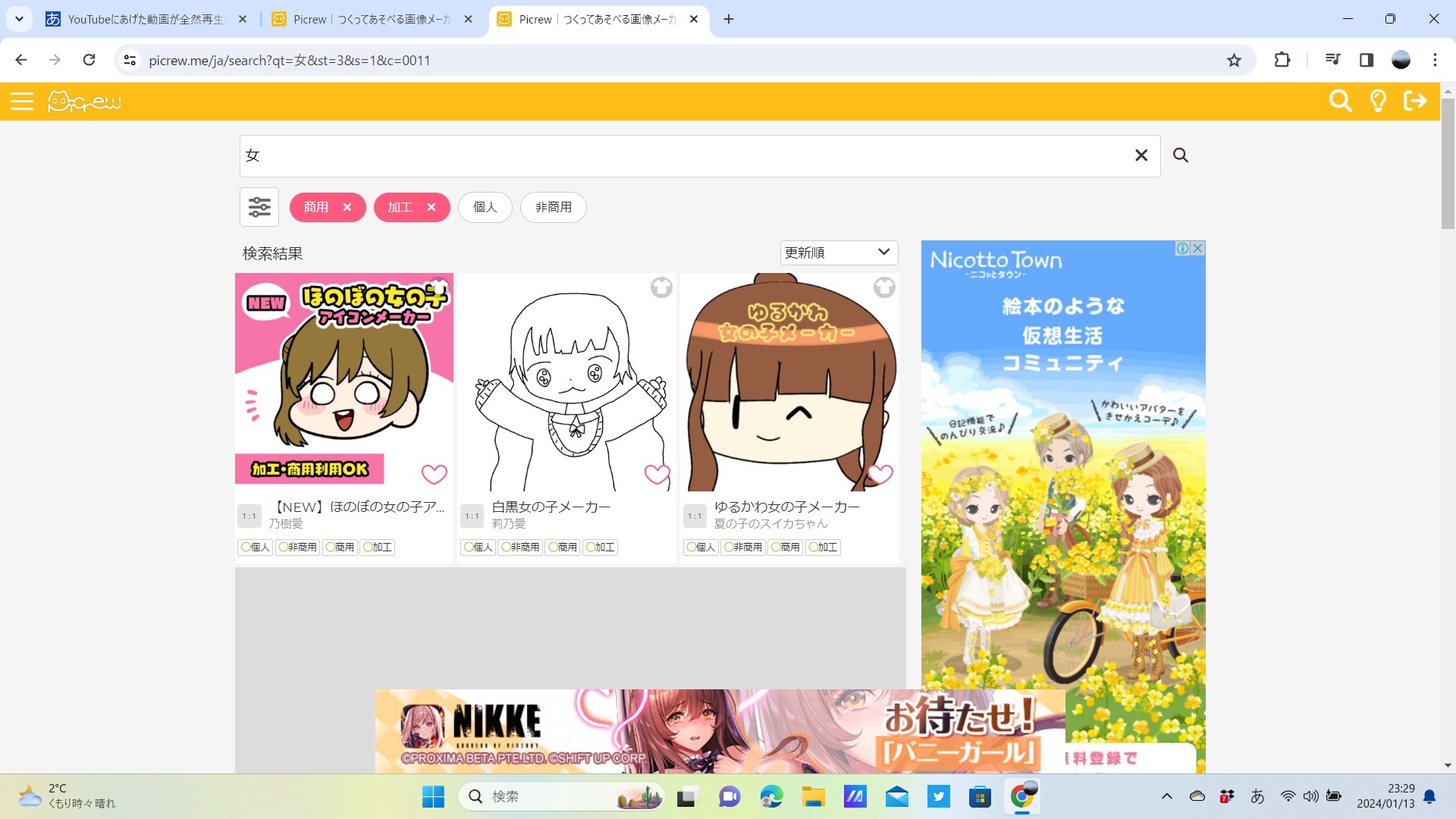Open Chrome three-dot menu
Image resolution: width=1456 pixels, height=819 pixels.
(1435, 60)
